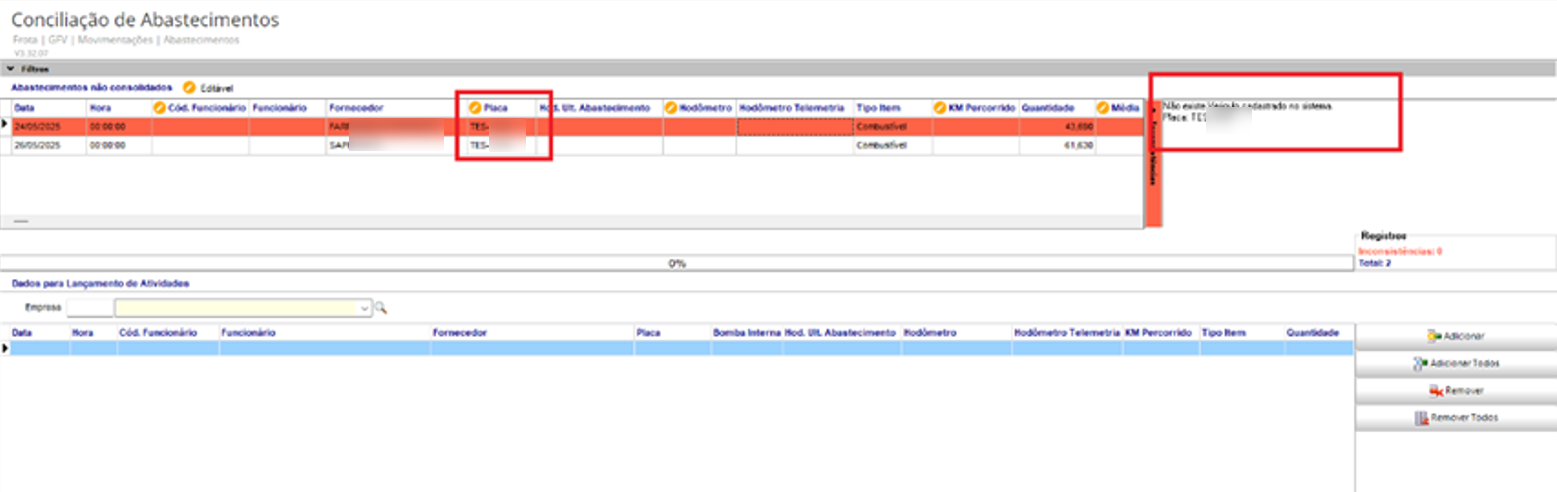Viewport: 1557px width, 492px height.
Task: Click the search magnifier beside Empresa
Action: 380,309
